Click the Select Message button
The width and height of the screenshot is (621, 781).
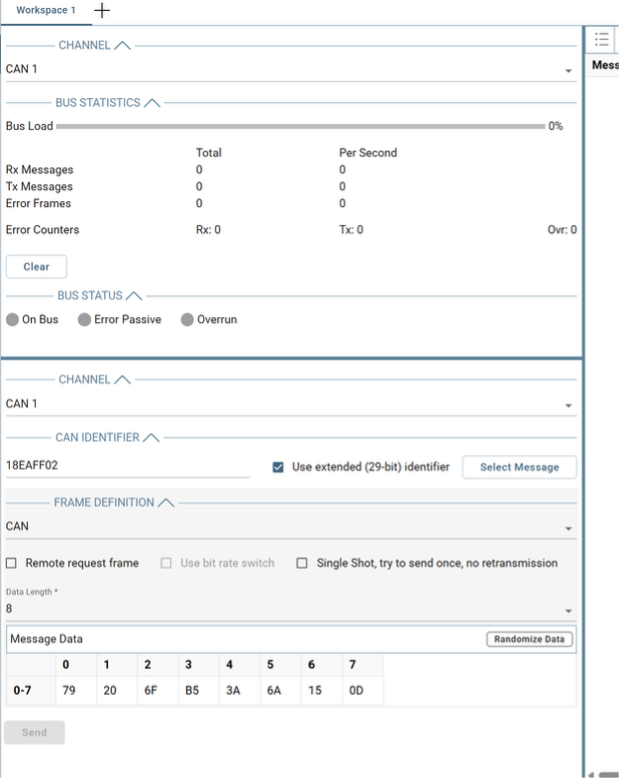tap(519, 467)
